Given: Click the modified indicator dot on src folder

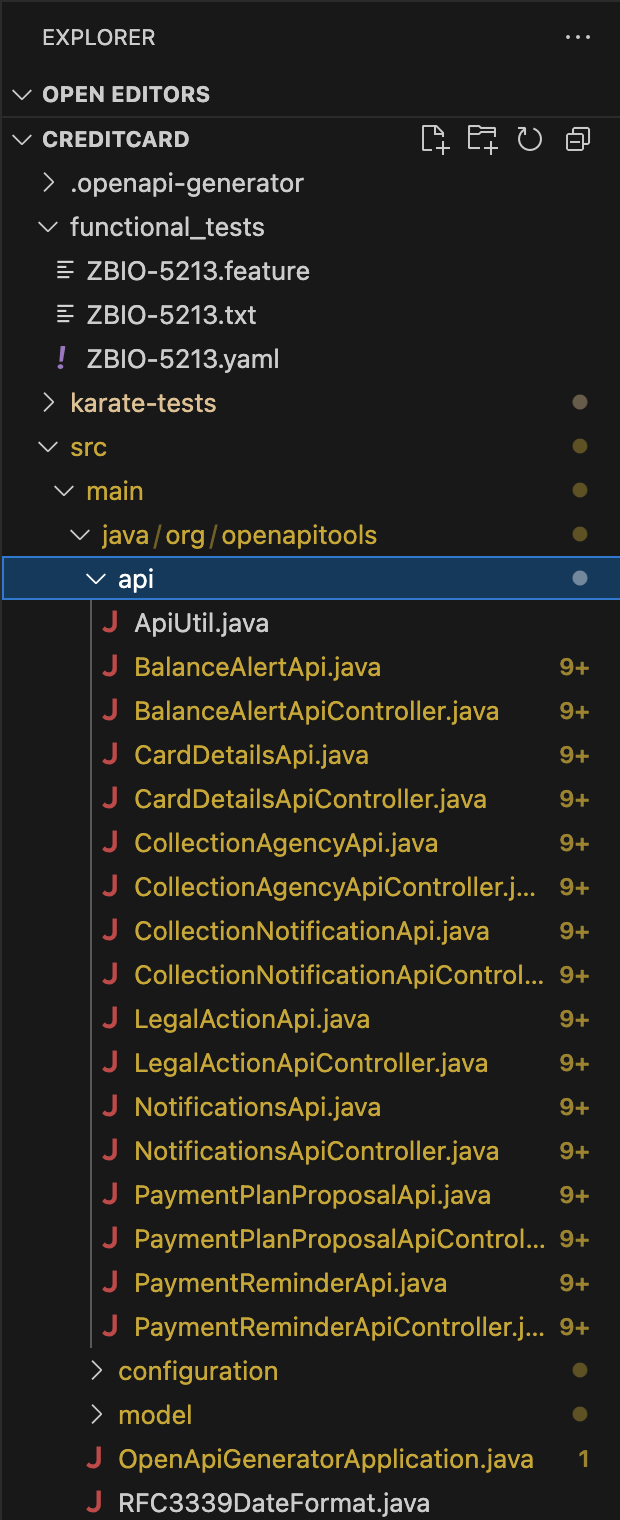Looking at the screenshot, I should [x=580, y=446].
